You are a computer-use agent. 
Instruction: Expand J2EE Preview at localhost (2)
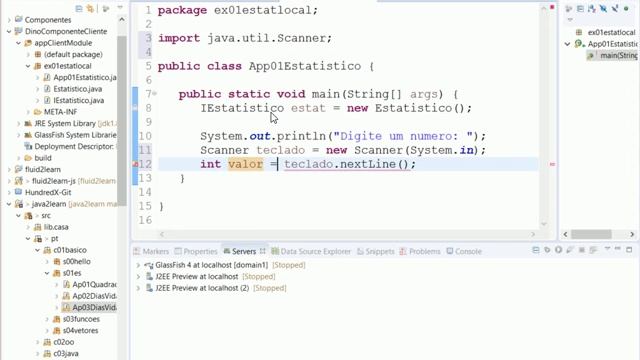[x=138, y=288]
